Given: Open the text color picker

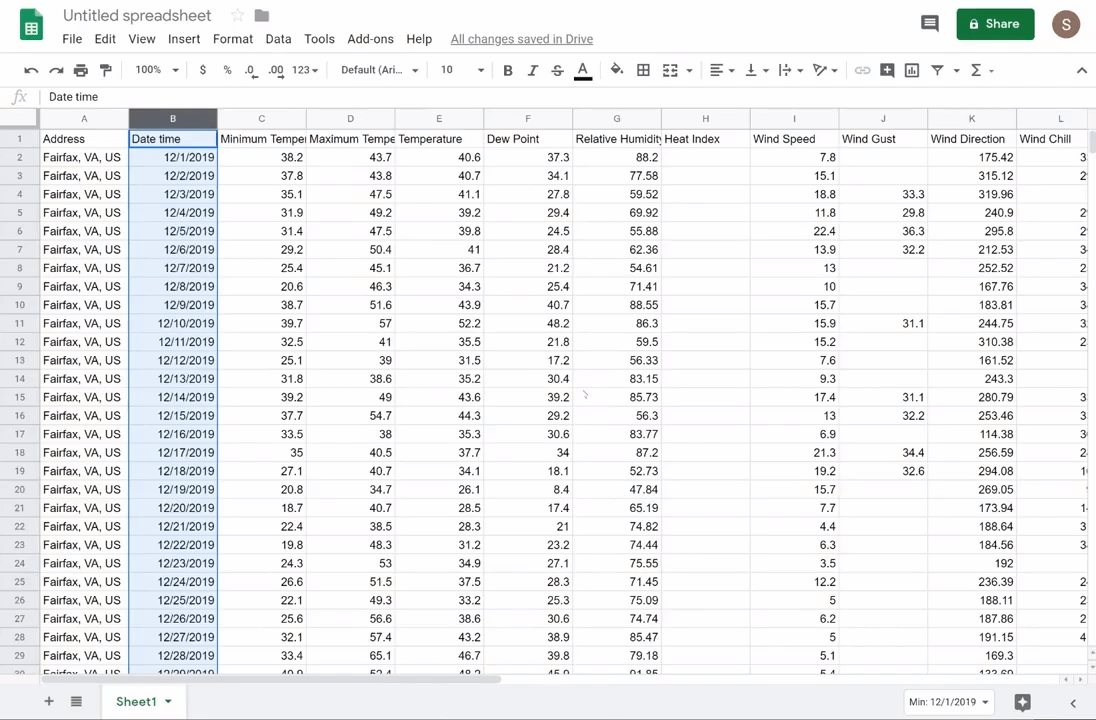Looking at the screenshot, I should pos(583,70).
